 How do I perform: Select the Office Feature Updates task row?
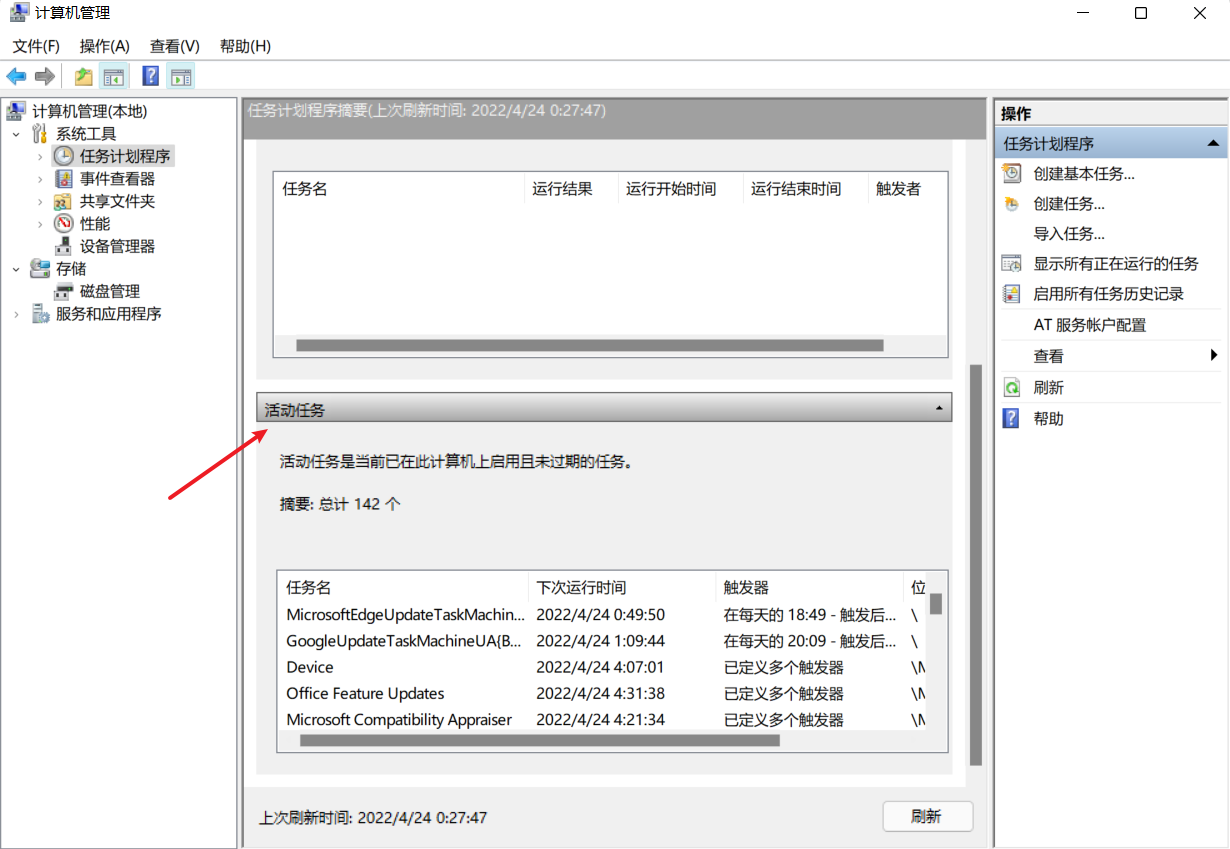[603, 693]
